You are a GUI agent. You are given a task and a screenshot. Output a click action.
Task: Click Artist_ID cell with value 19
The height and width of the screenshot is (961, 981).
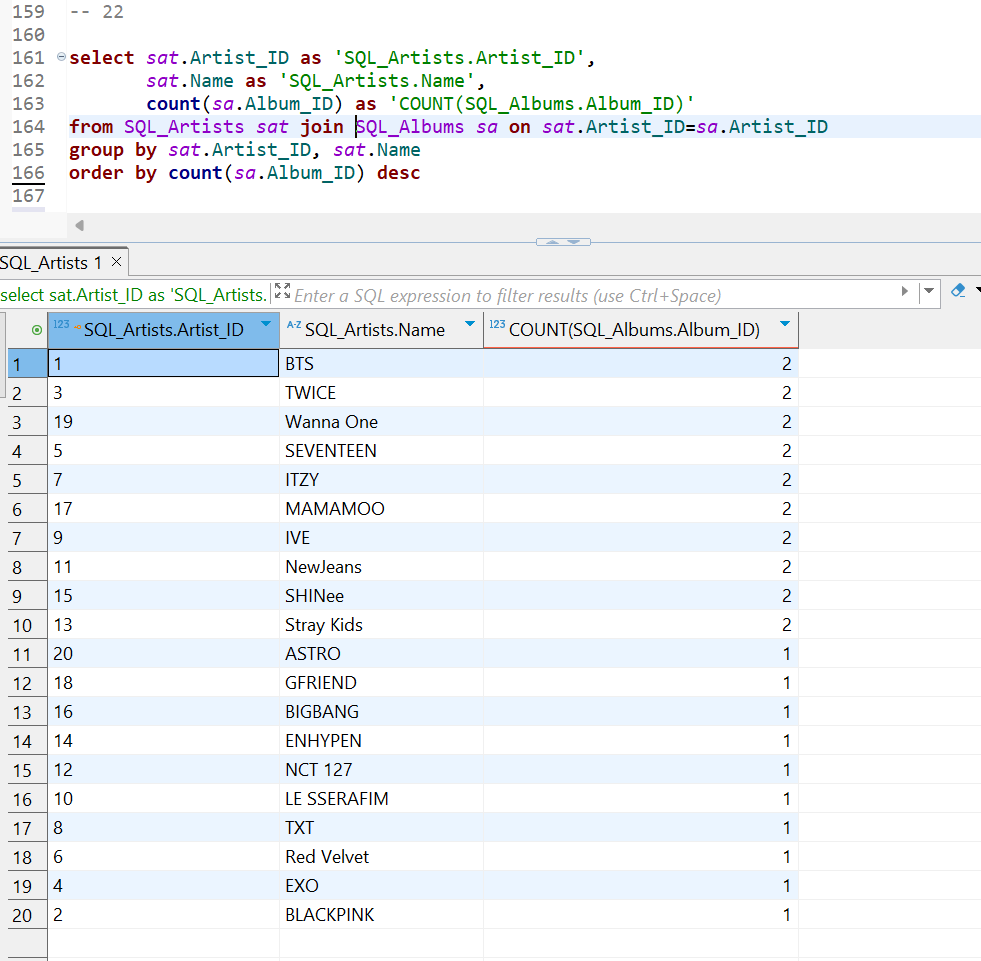coord(163,422)
